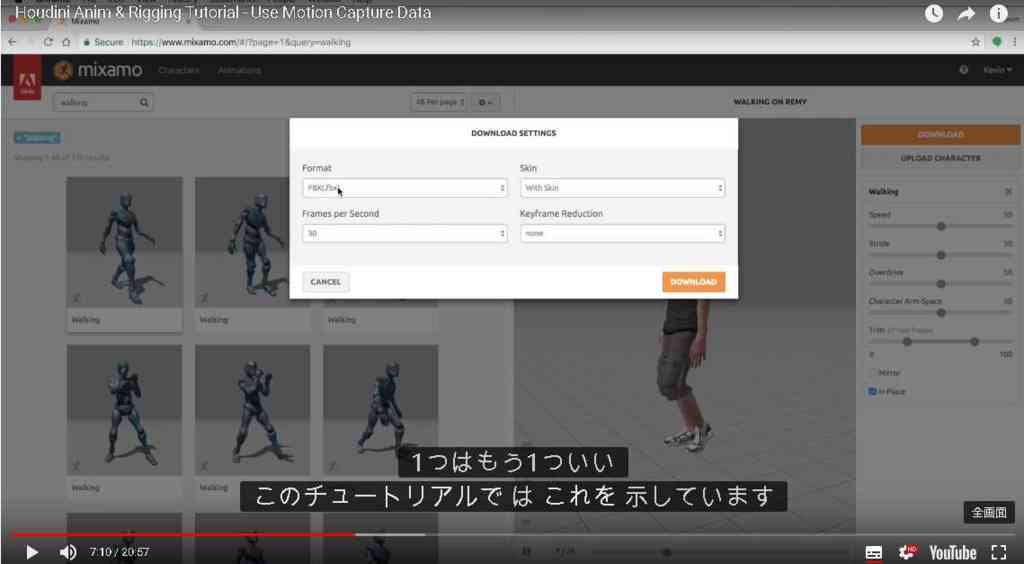Open the video info icon
Viewport: 1024px width, 564px height.
(x=999, y=14)
